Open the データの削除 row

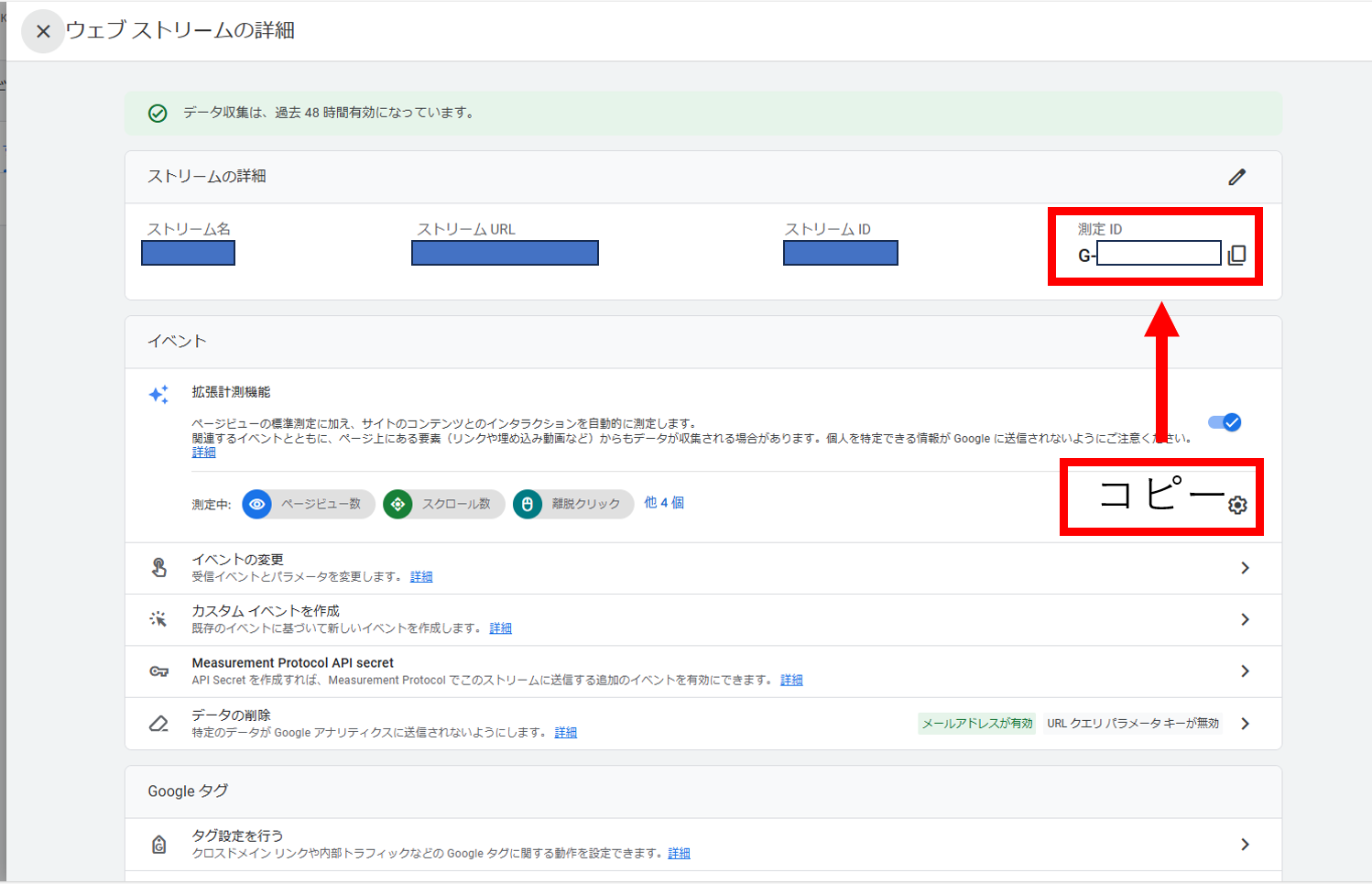1245,724
